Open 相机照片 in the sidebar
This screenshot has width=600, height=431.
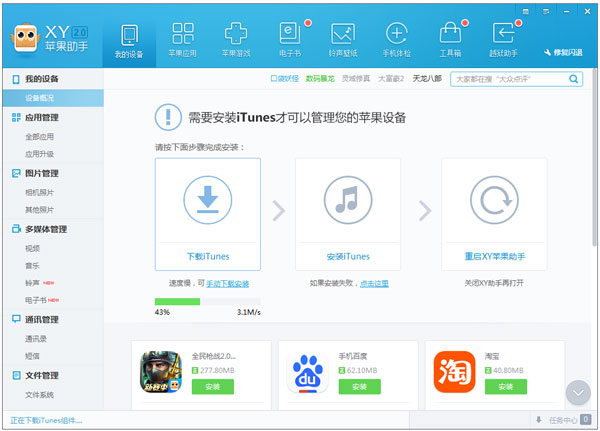point(39,193)
